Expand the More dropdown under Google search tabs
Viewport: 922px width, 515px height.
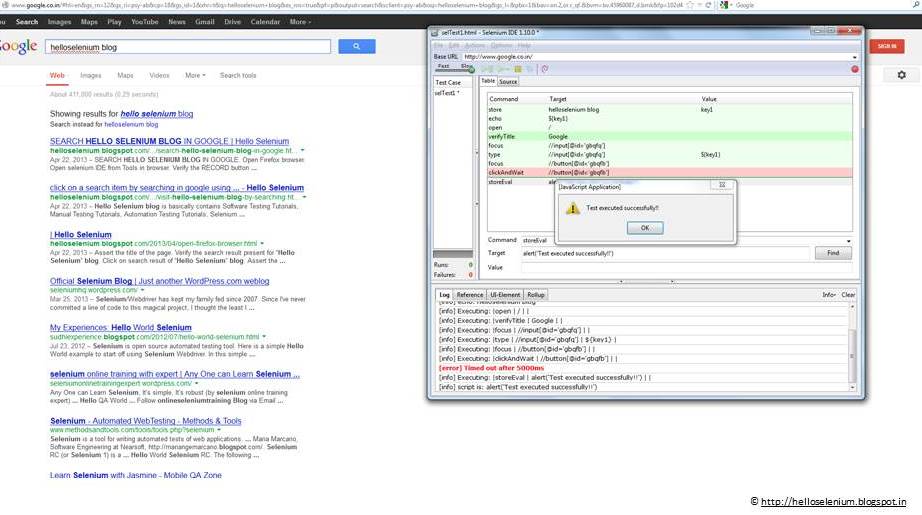click(195, 75)
